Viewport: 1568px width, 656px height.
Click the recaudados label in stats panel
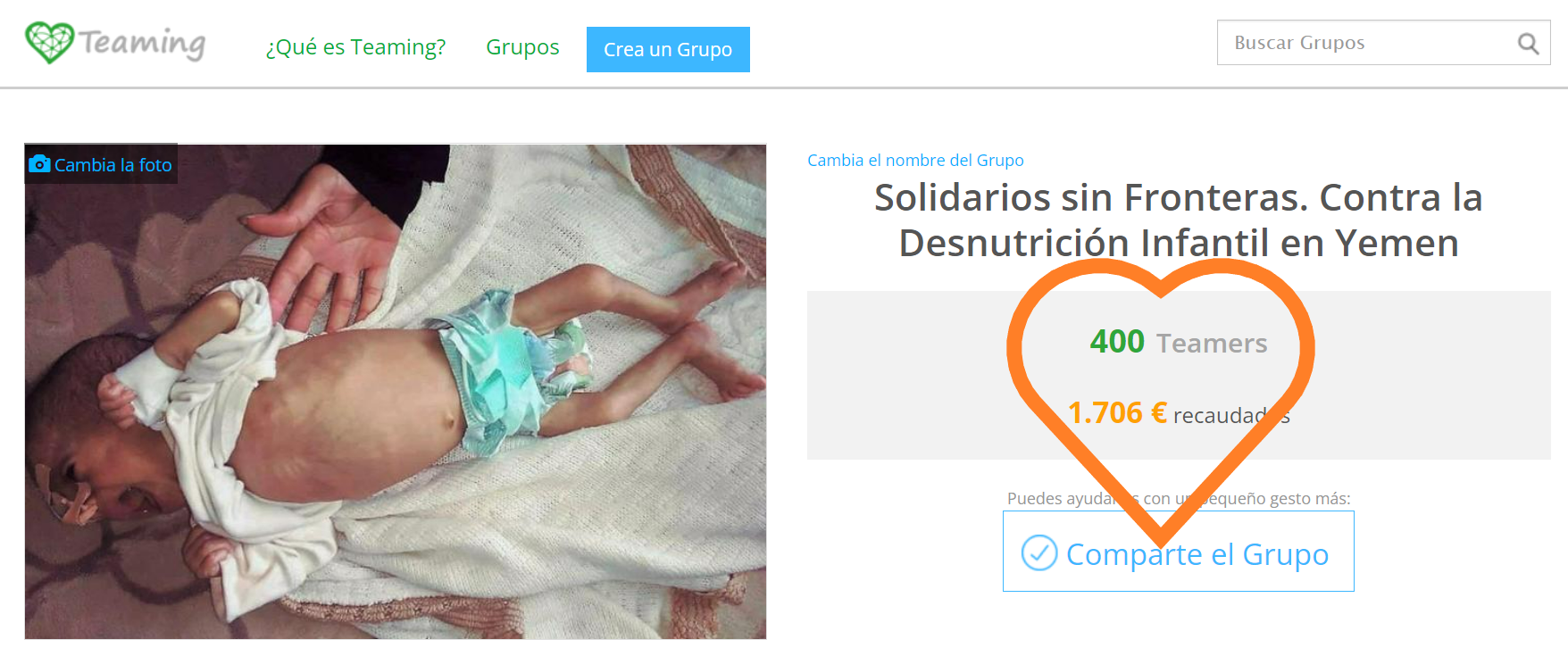click(1231, 416)
